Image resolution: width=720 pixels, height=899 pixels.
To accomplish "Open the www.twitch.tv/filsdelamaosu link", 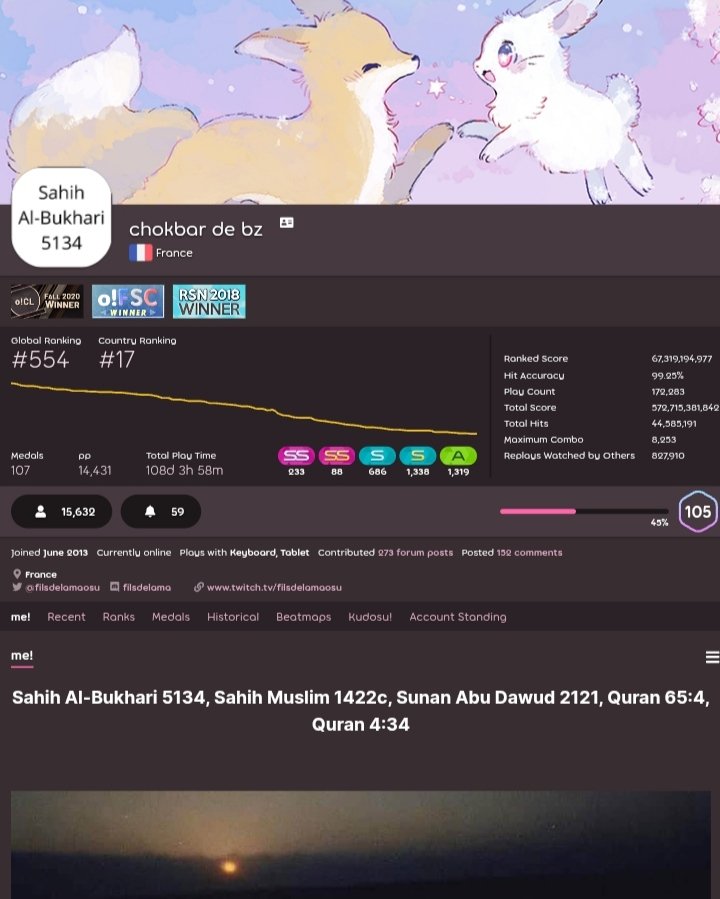I will tap(274, 587).
